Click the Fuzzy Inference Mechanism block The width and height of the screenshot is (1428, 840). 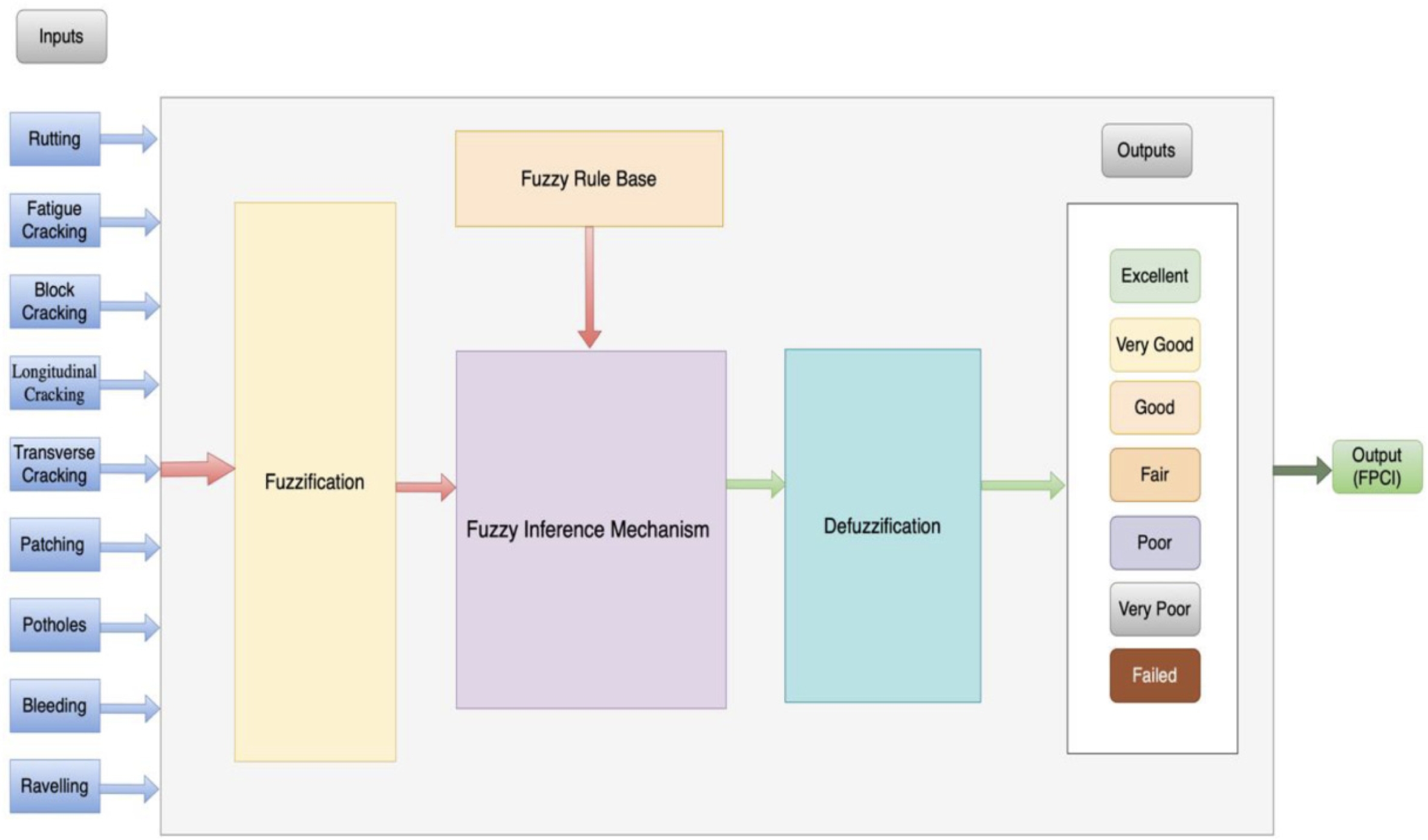[590, 529]
